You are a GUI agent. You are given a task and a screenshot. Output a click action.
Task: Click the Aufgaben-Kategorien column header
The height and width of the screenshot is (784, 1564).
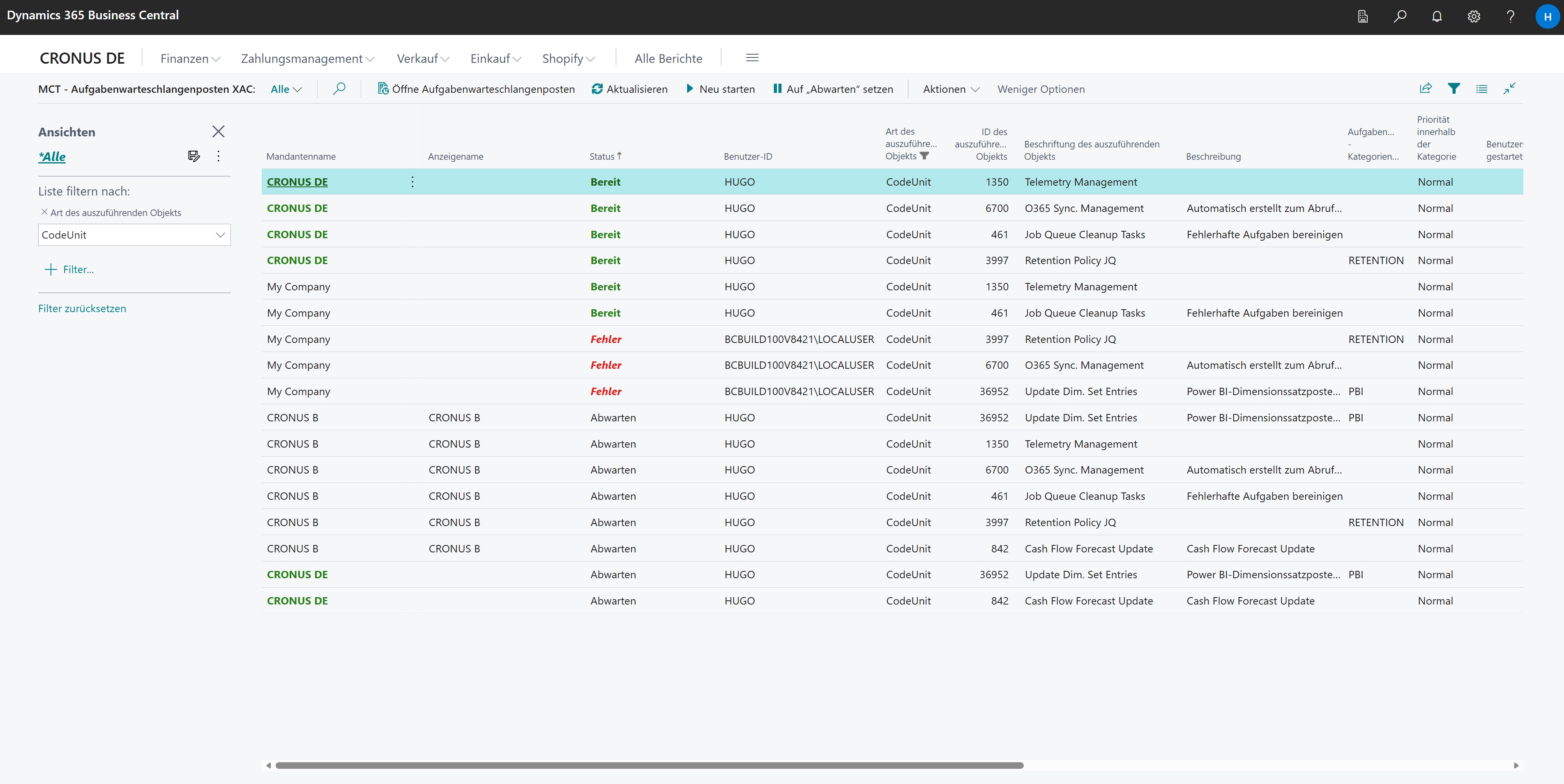pos(1373,144)
